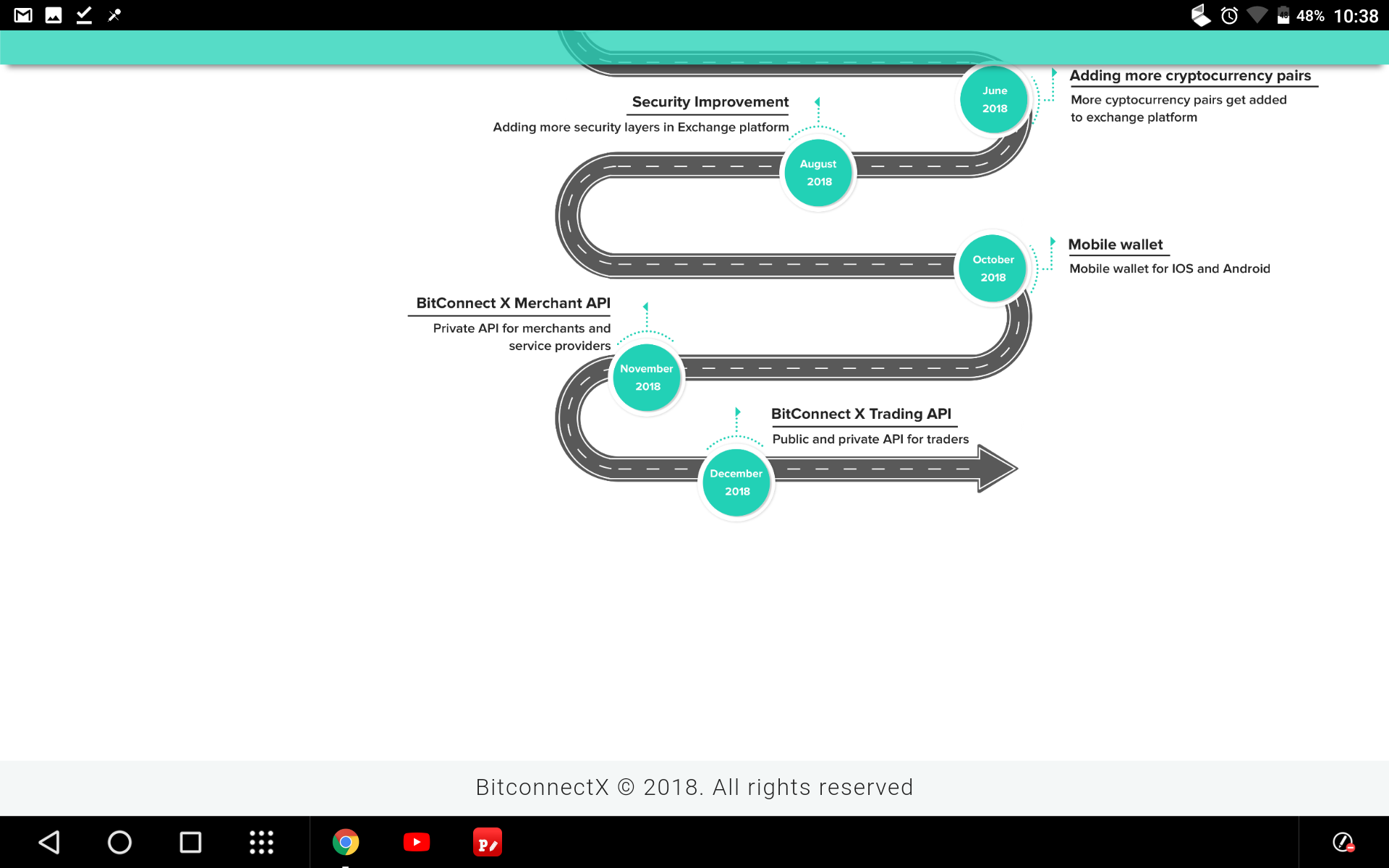Click the Security Improvement heading
Image resolution: width=1389 pixels, height=868 pixels.
[710, 102]
